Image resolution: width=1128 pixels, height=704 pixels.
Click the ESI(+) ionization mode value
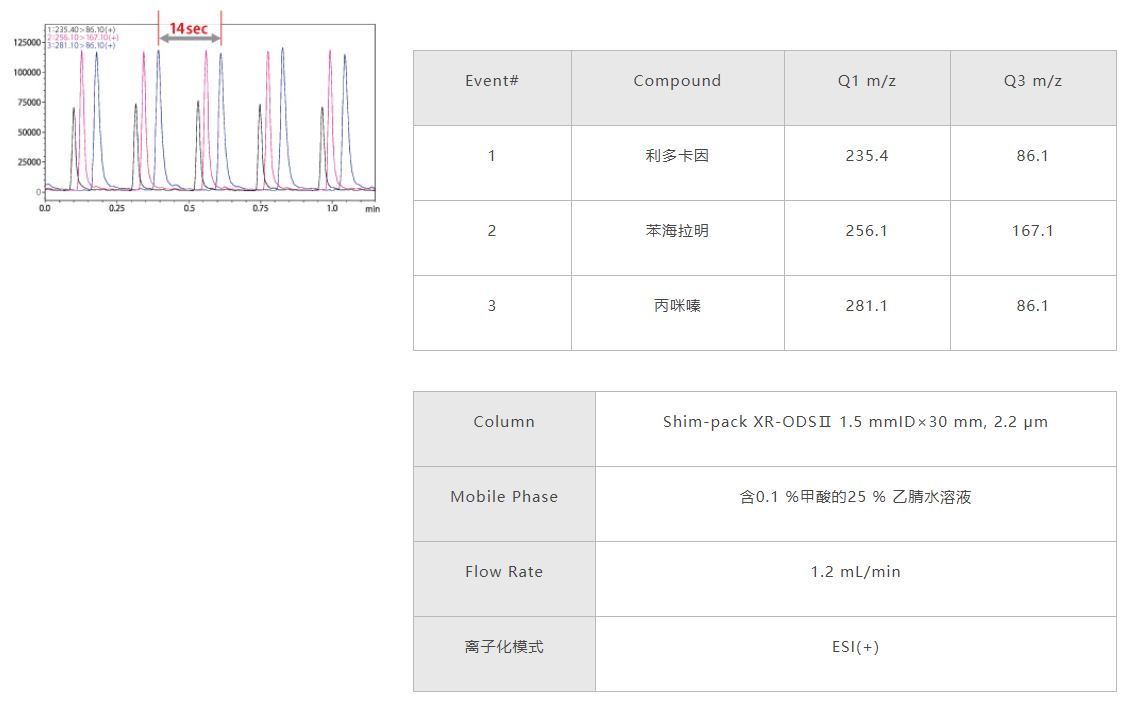click(855, 647)
